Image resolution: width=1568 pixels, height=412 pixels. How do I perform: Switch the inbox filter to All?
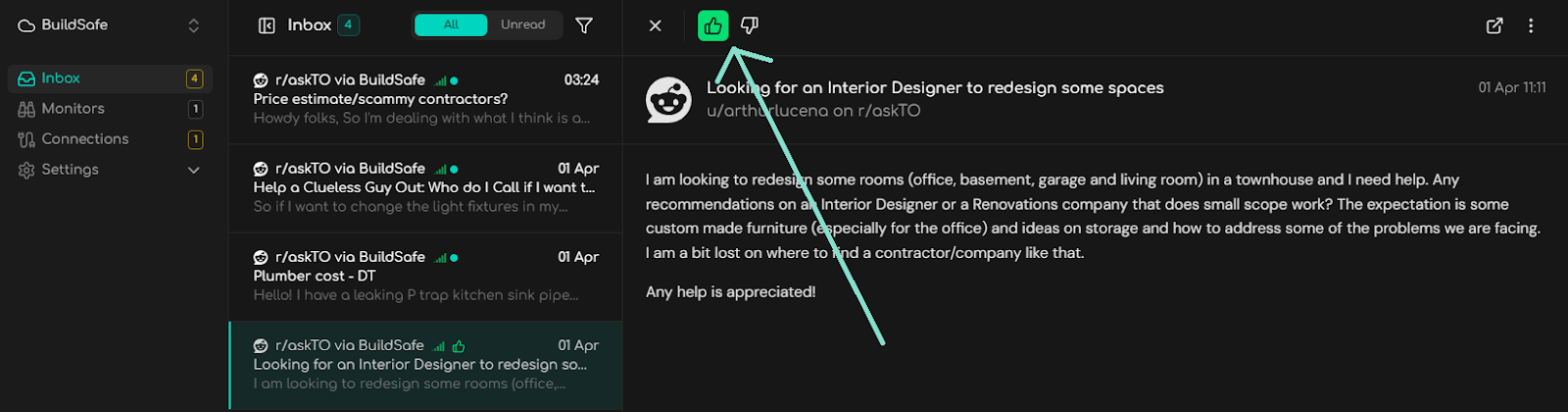click(451, 25)
